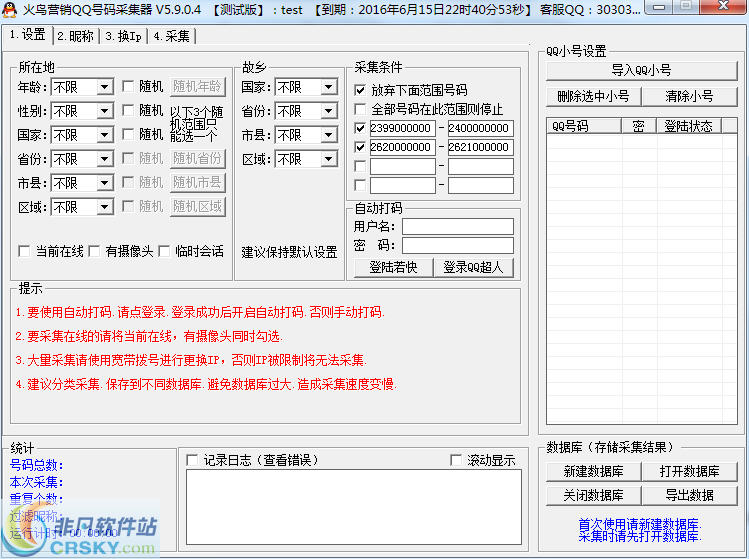This screenshot has width=749, height=559.
Task: Uncheck the 2399000000 range checkbox
Action: (x=360, y=128)
